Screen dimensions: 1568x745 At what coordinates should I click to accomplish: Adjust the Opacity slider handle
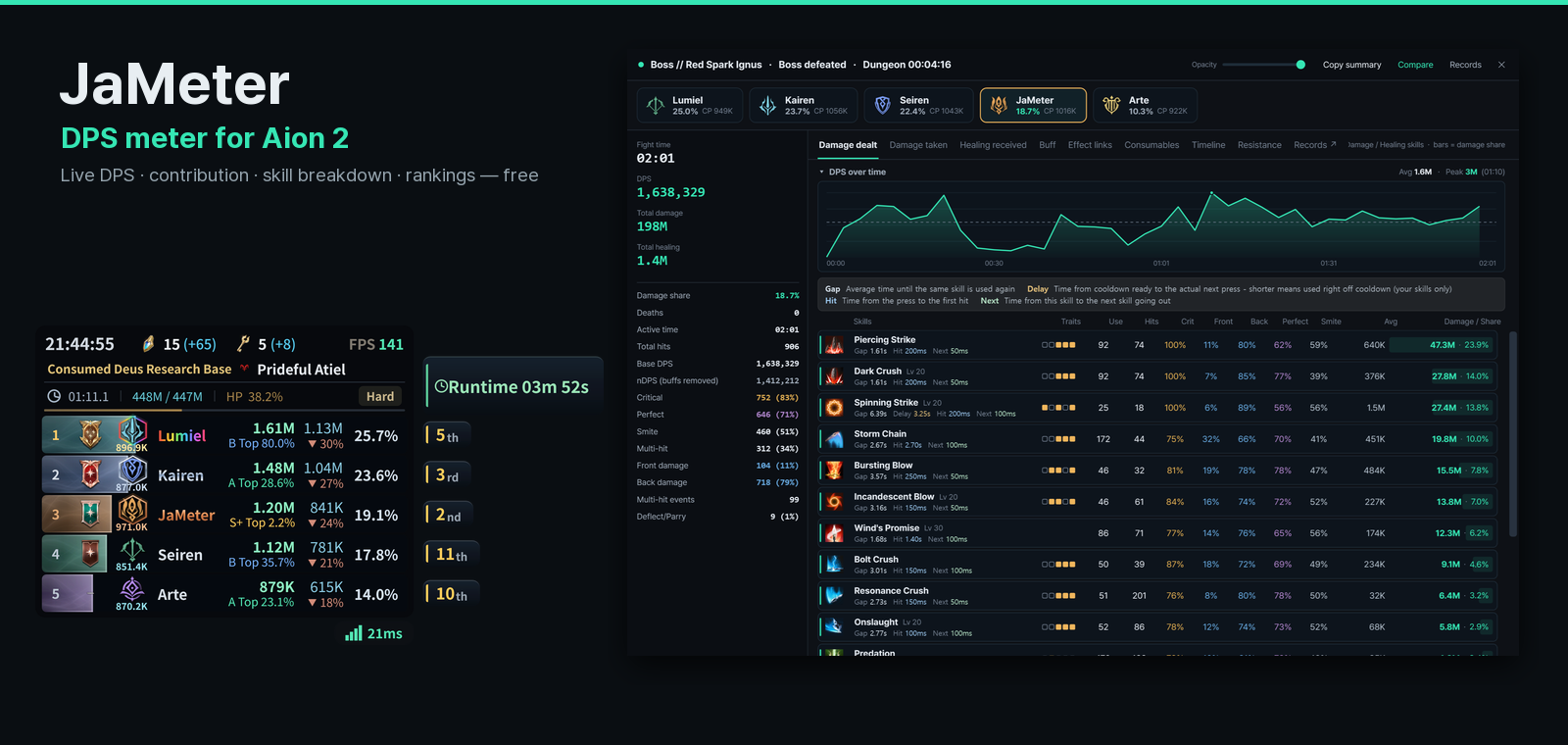pyautogui.click(x=1300, y=65)
